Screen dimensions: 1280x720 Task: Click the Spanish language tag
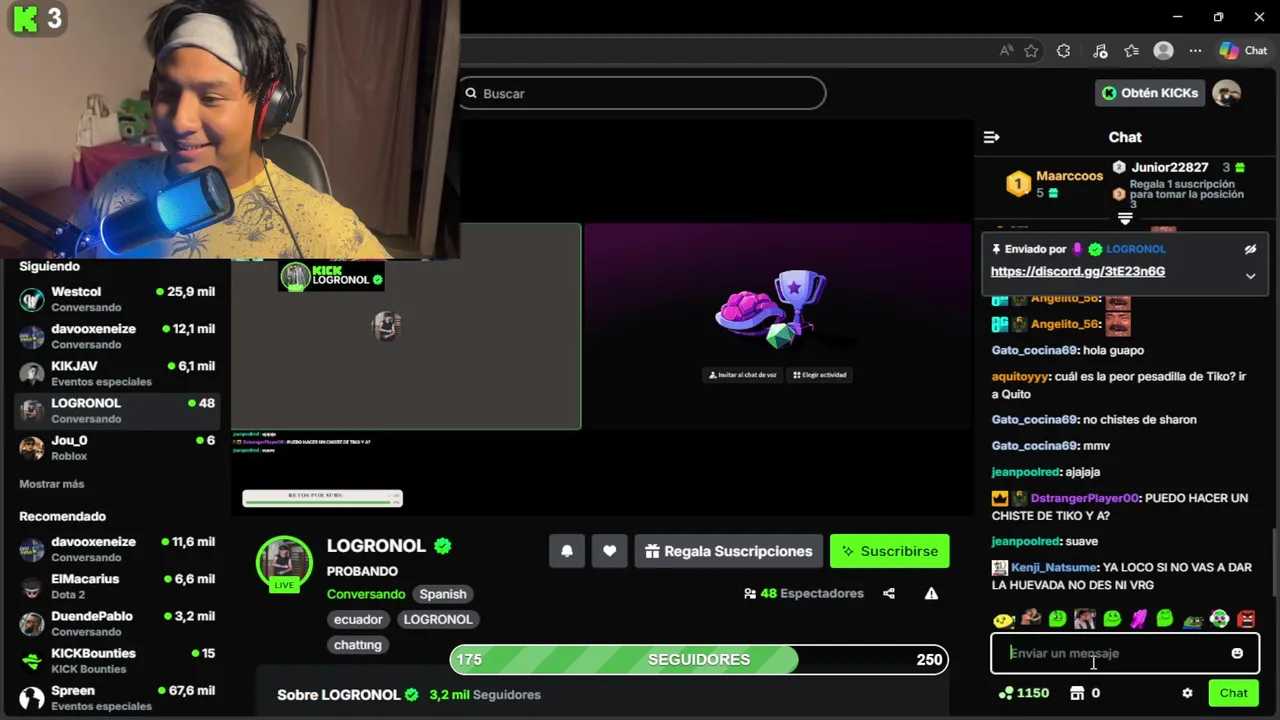click(x=443, y=594)
